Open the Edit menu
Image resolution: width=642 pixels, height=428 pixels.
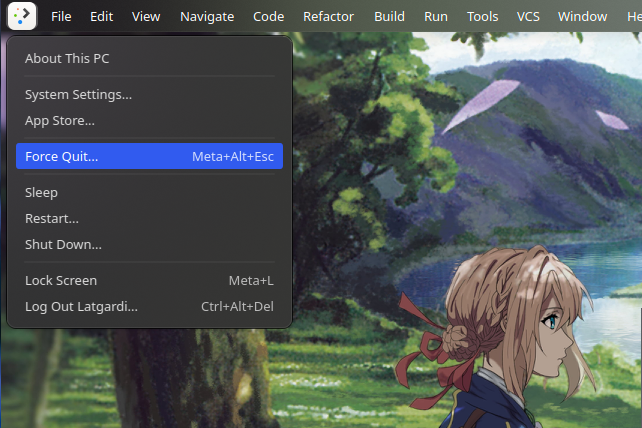101,17
